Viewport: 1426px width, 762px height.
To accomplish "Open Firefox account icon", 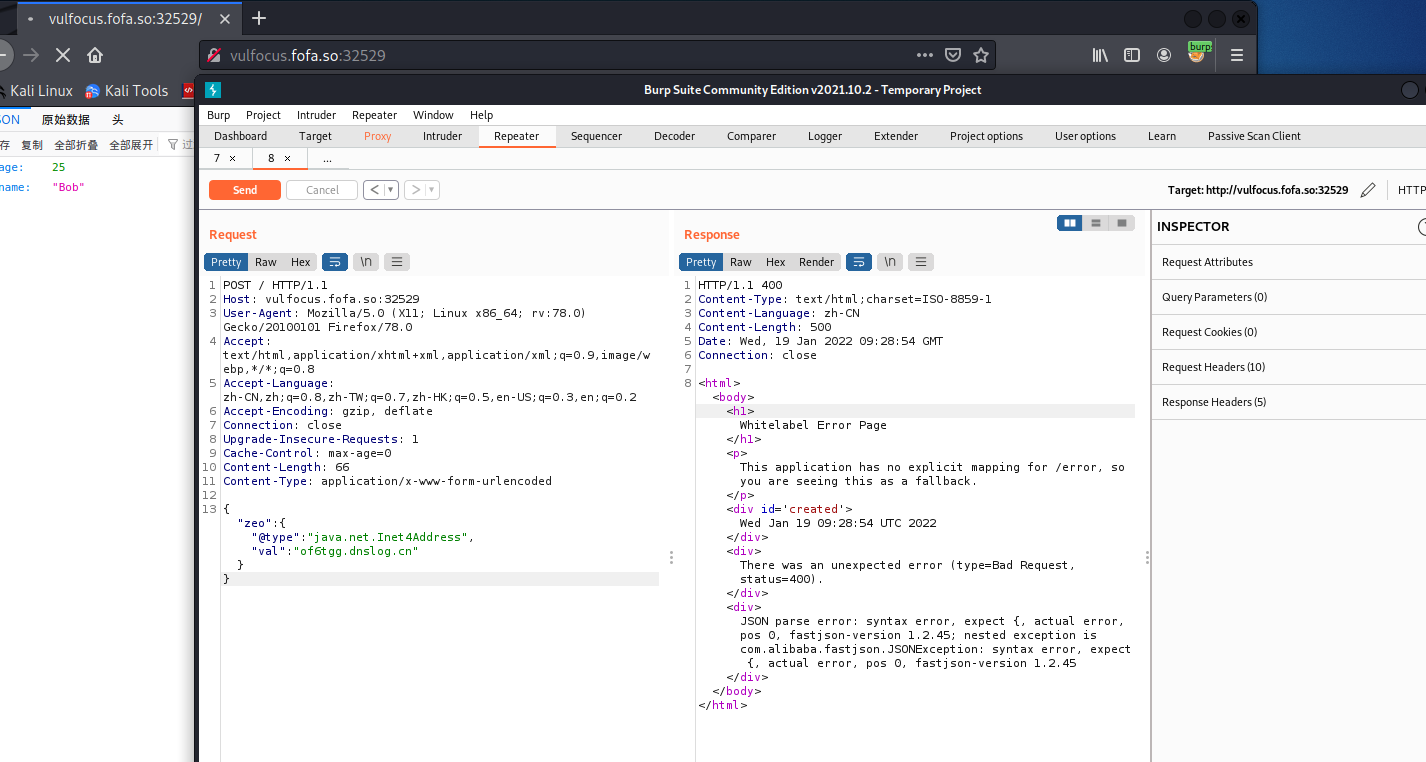I will [x=1164, y=56].
